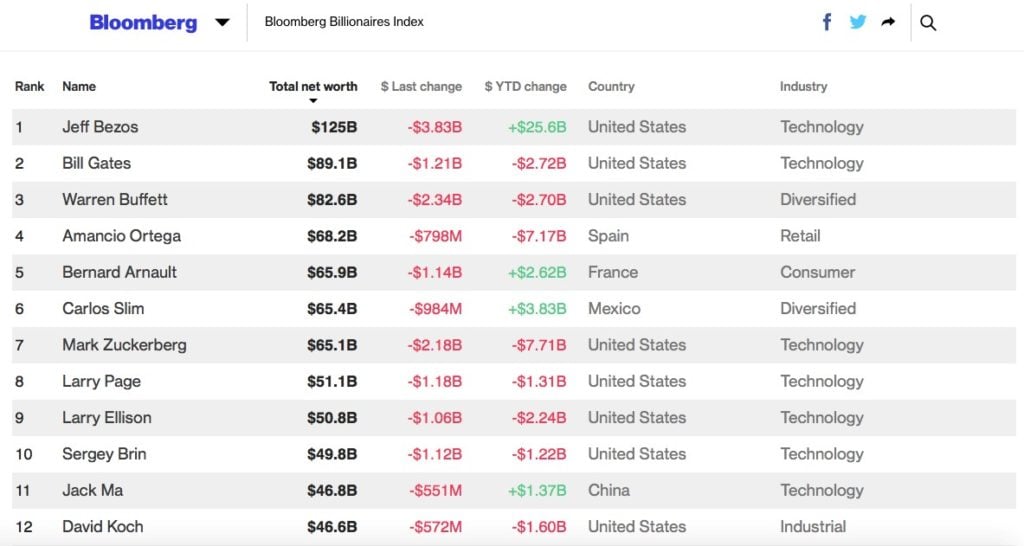Click the share arrow icon
Screen dimensions: 1024x546
pos(888,22)
